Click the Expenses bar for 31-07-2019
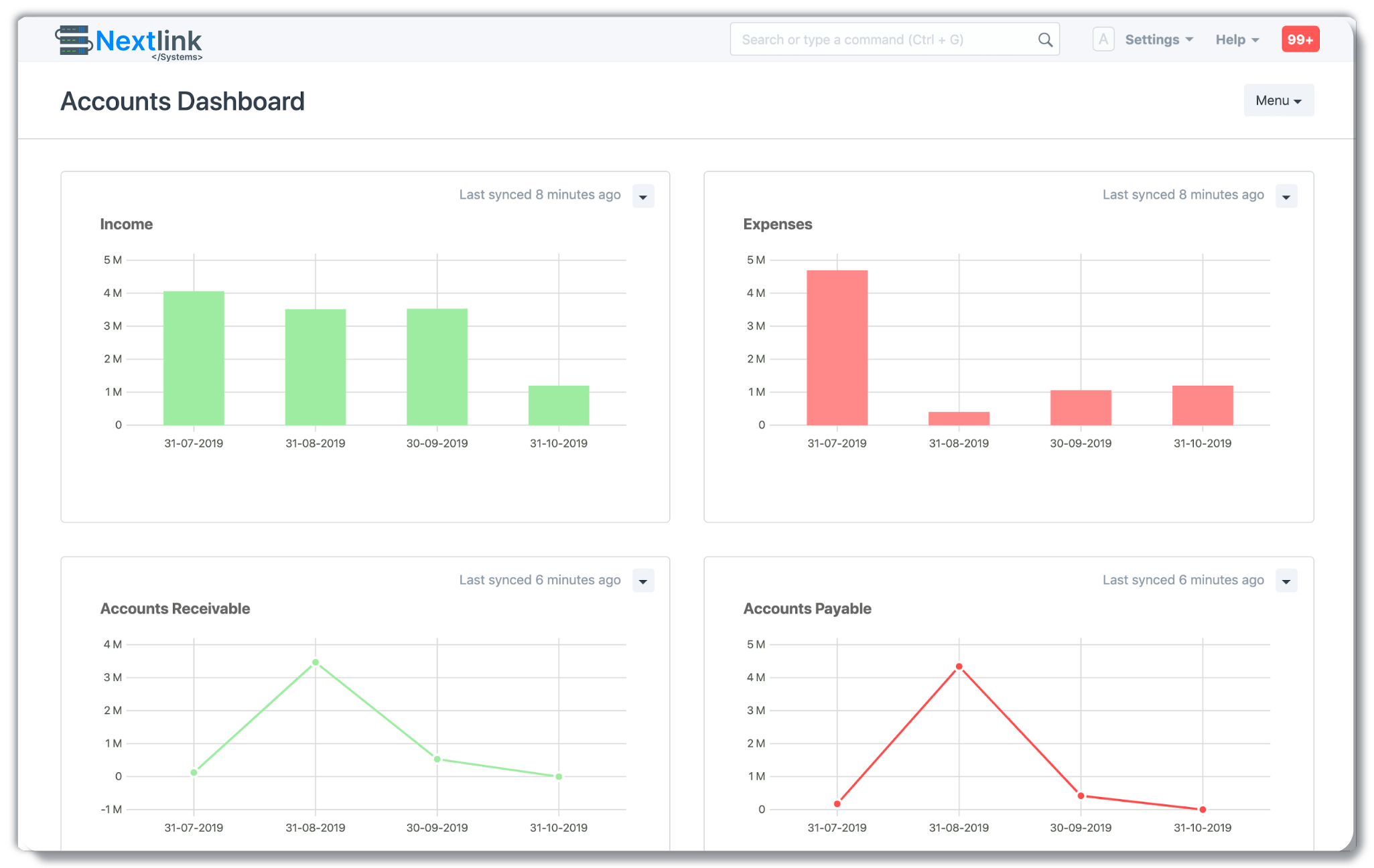Image resolution: width=1374 pixels, height=868 pixels. [x=837, y=348]
